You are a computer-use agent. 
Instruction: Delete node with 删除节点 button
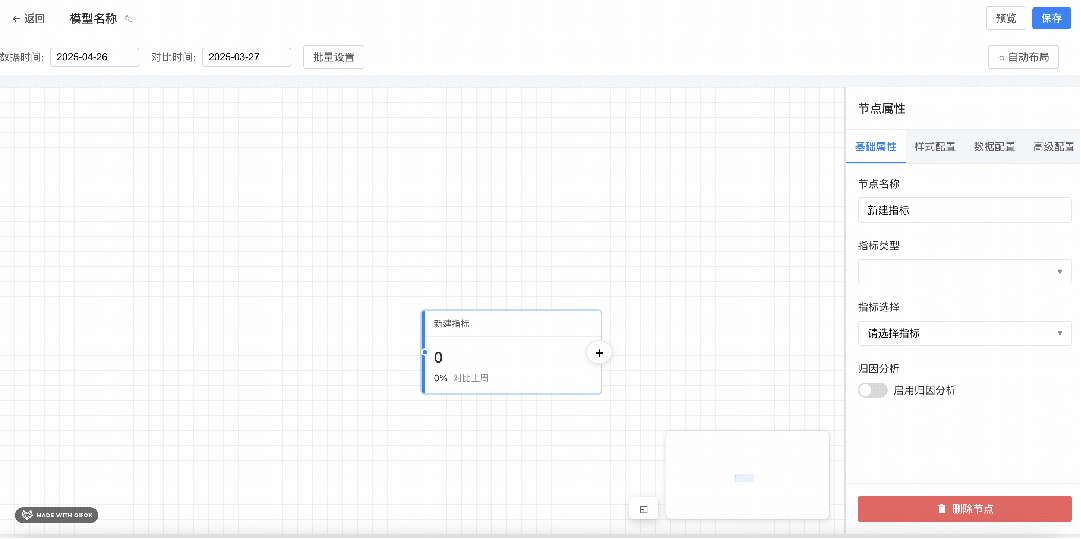point(964,509)
